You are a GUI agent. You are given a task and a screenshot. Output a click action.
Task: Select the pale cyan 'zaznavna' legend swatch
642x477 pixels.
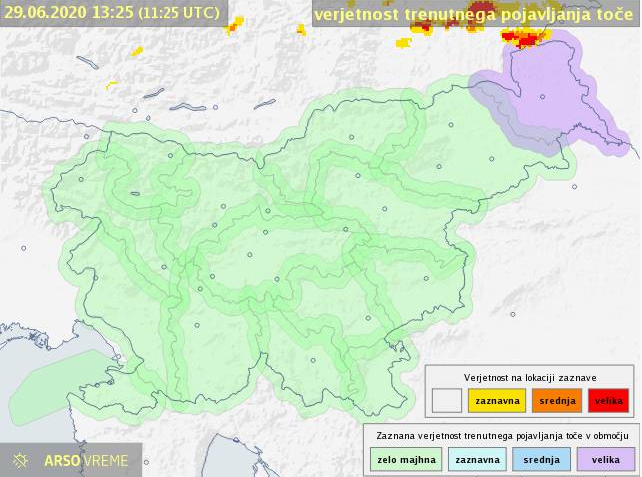click(476, 459)
